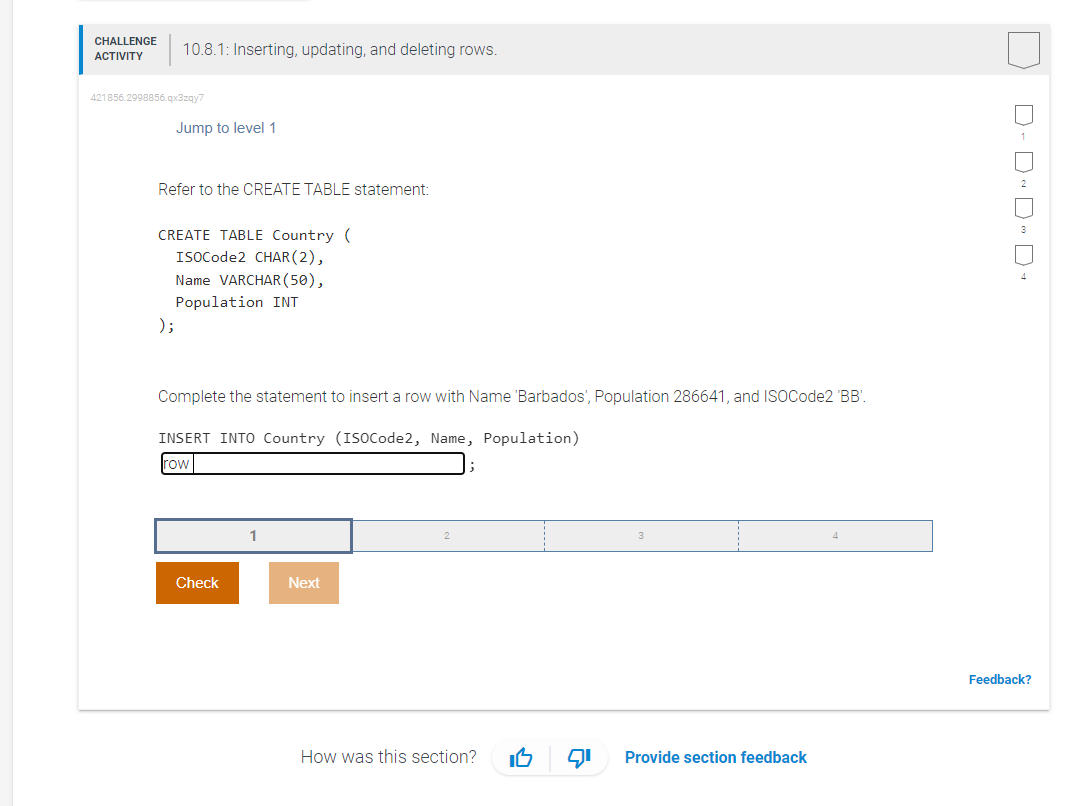
Task: Switch to question segment 2
Action: pos(446,535)
